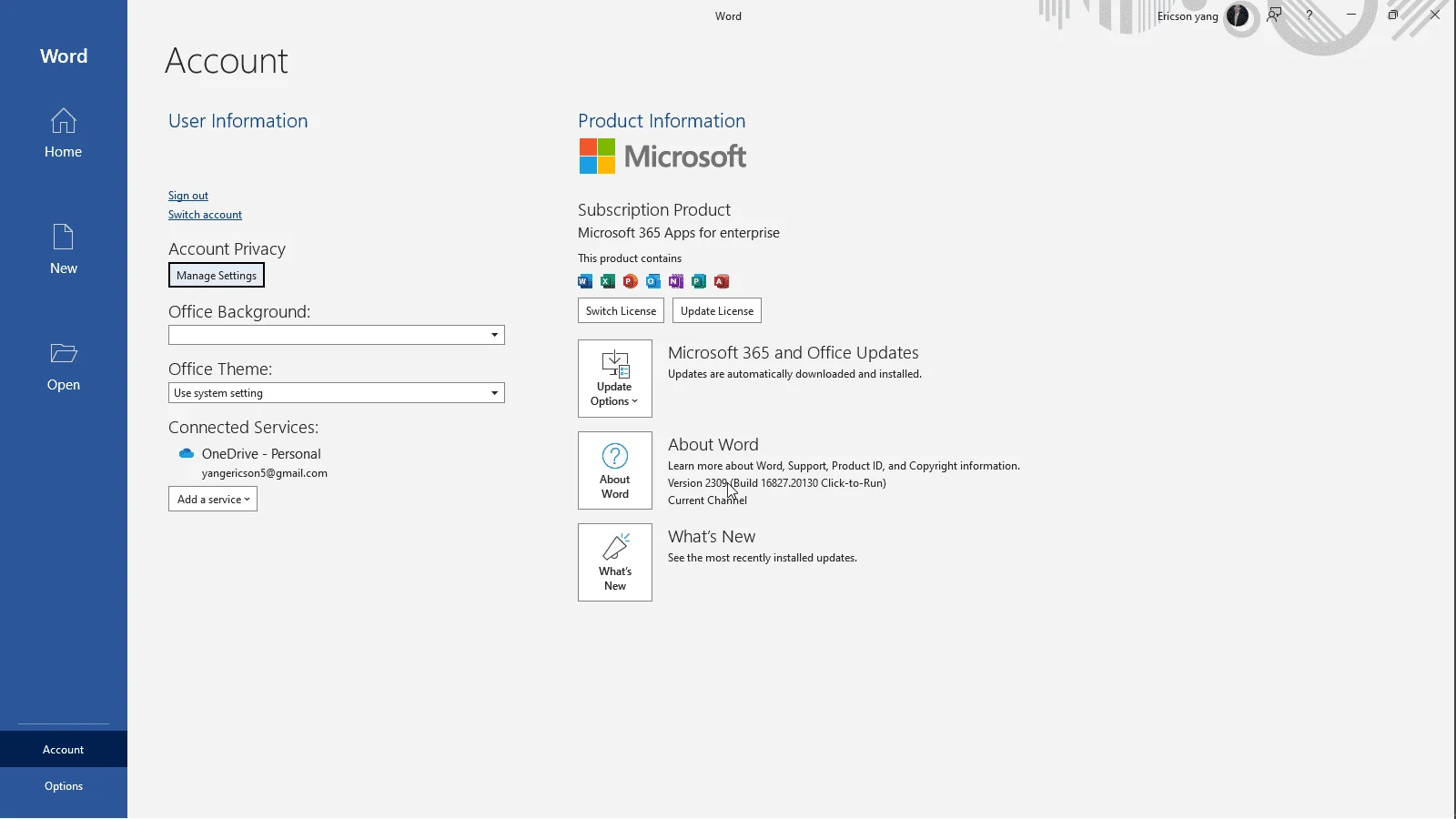Click the Sign out link
This screenshot has width=1456, height=819.
click(x=188, y=196)
